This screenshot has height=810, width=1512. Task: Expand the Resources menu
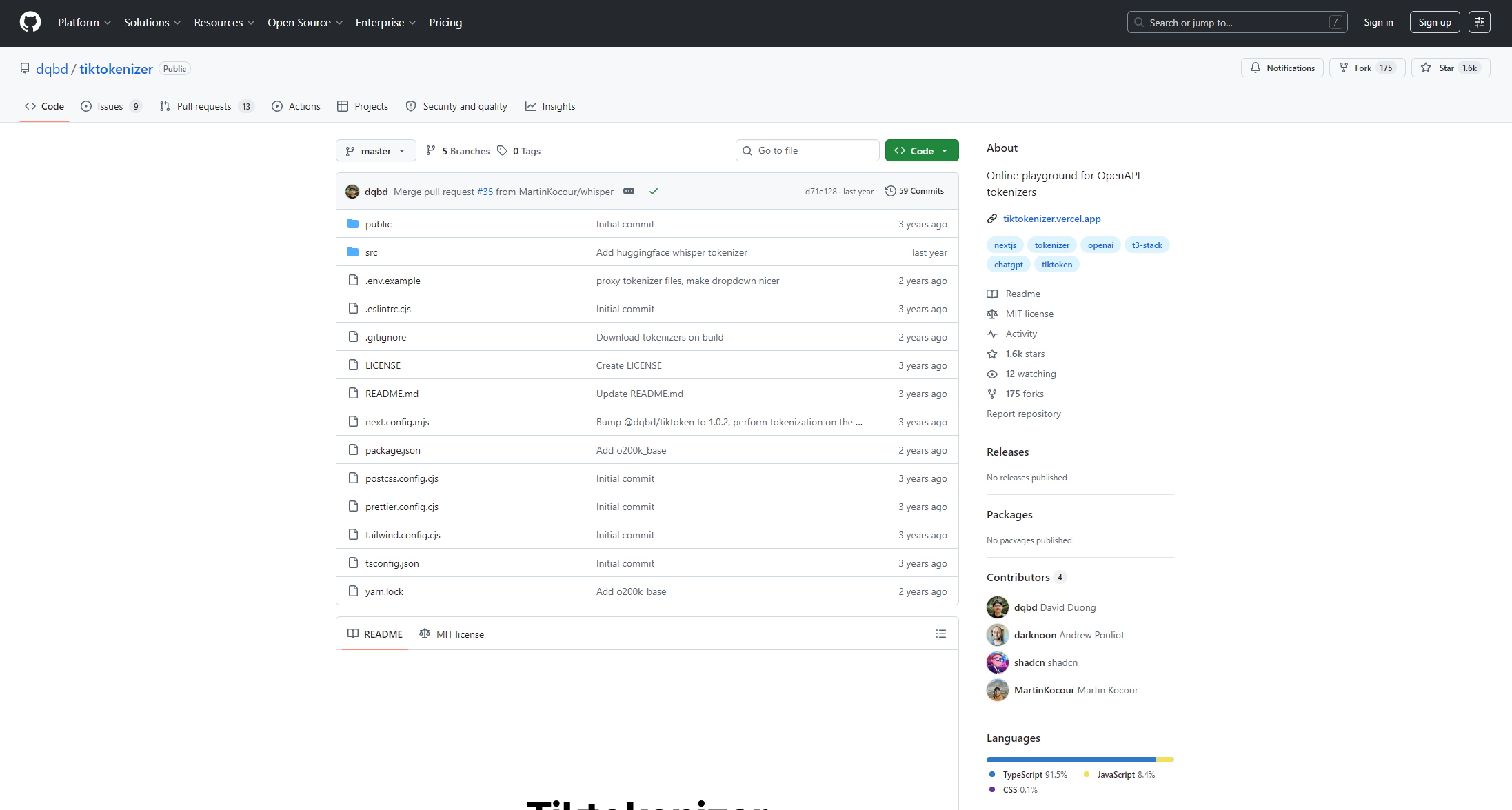(x=224, y=23)
